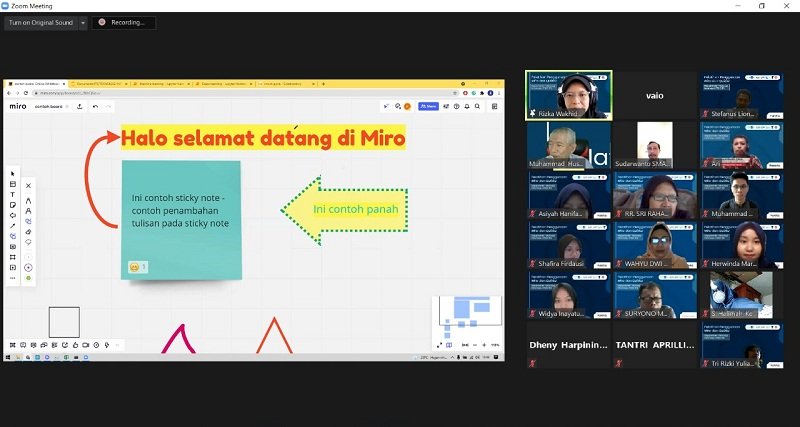Open the templates tool in Miro toolbar
Image resolution: width=800 pixels, height=427 pixels.
pyautogui.click(x=13, y=184)
